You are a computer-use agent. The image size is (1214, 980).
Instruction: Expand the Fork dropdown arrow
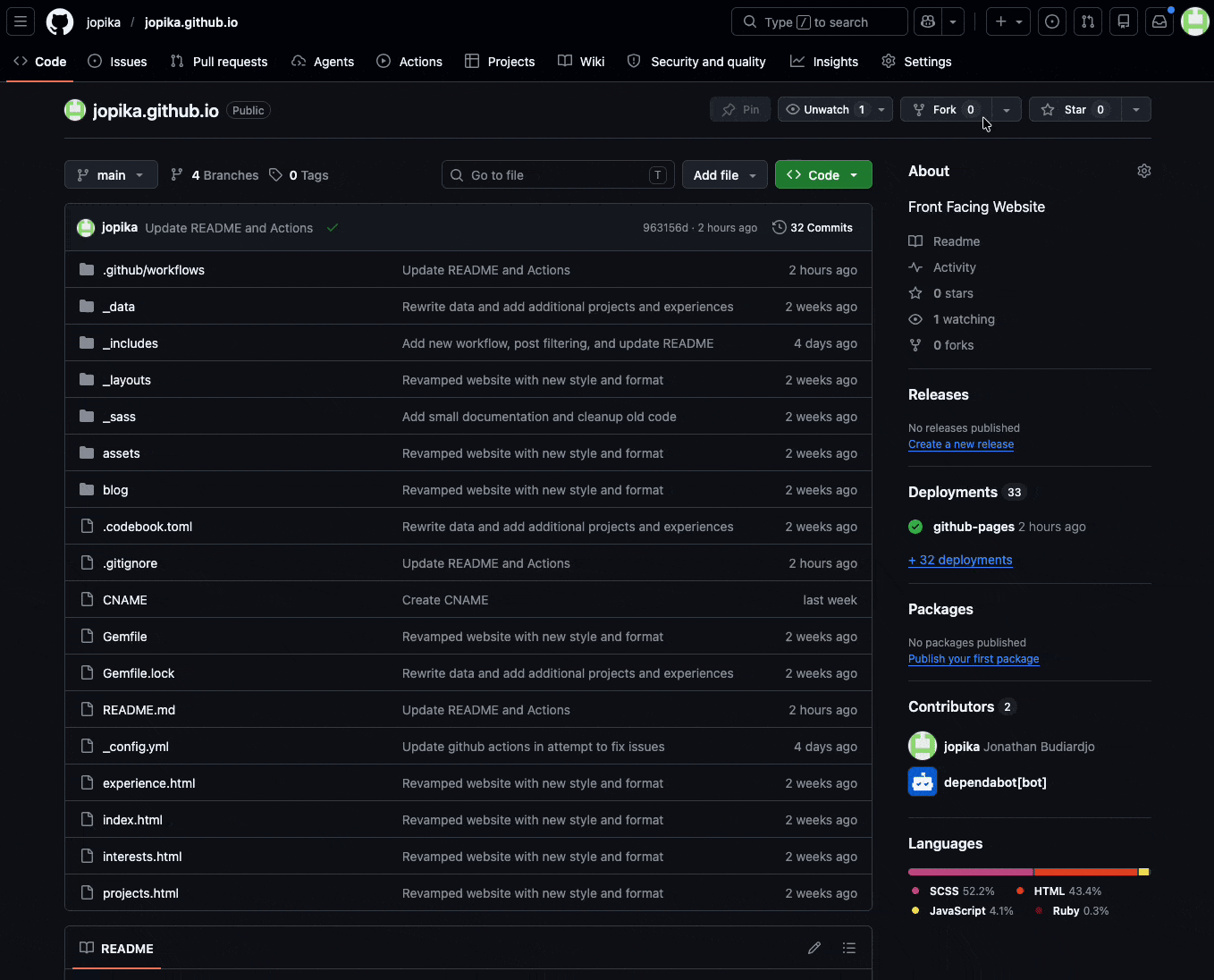coord(1007,110)
